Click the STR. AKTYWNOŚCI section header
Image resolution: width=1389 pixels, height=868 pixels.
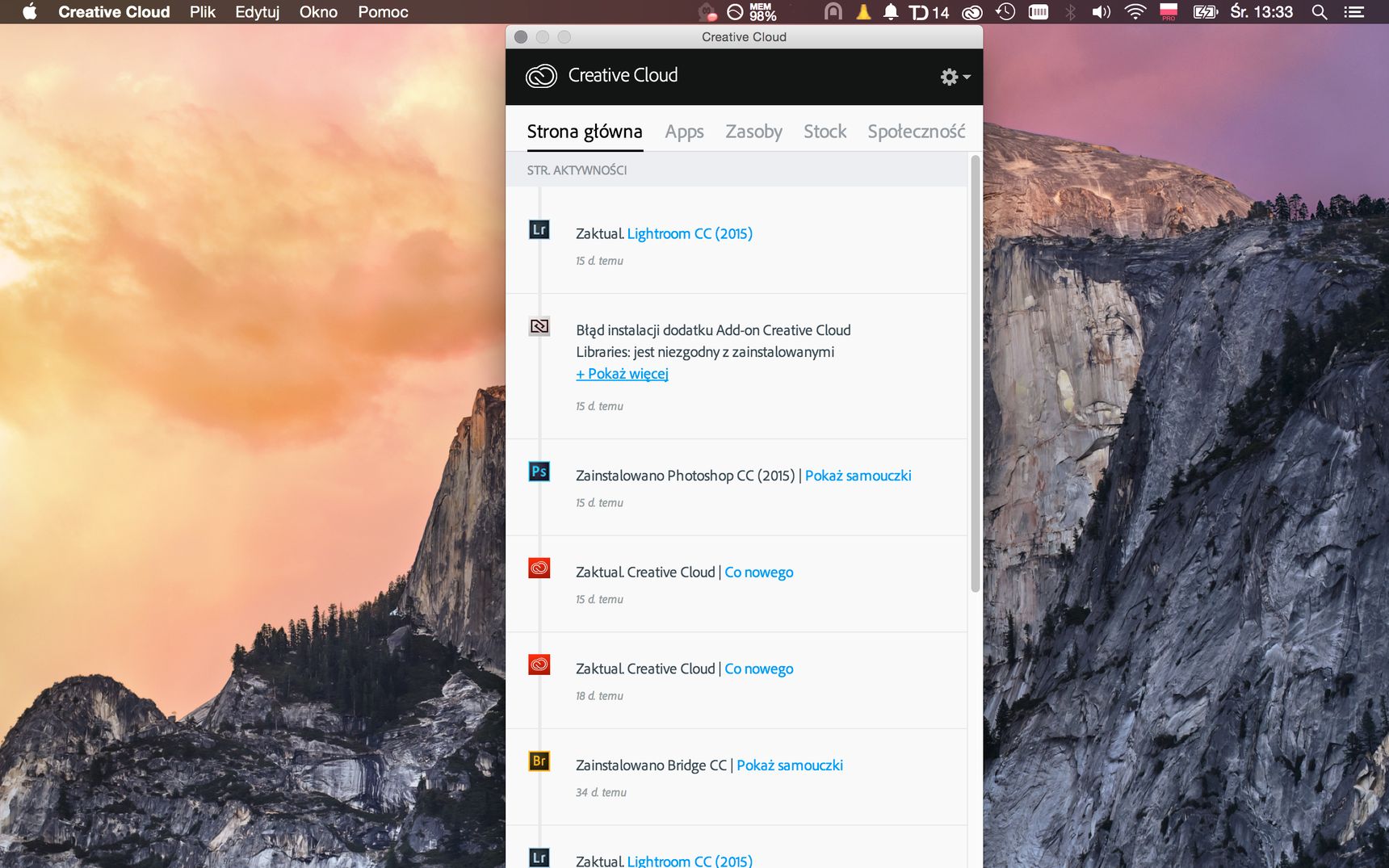tap(577, 170)
